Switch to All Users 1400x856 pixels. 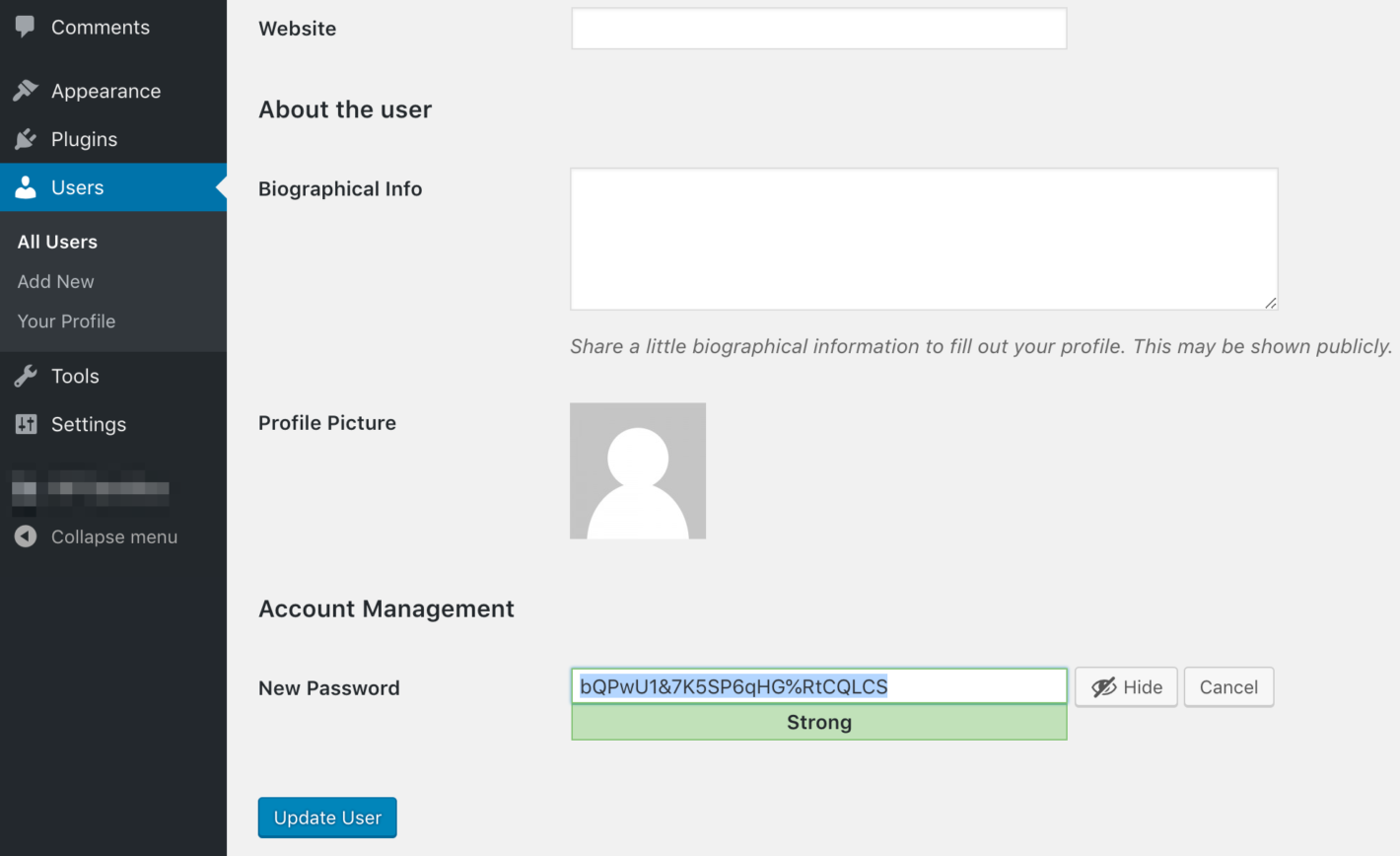[x=57, y=242]
